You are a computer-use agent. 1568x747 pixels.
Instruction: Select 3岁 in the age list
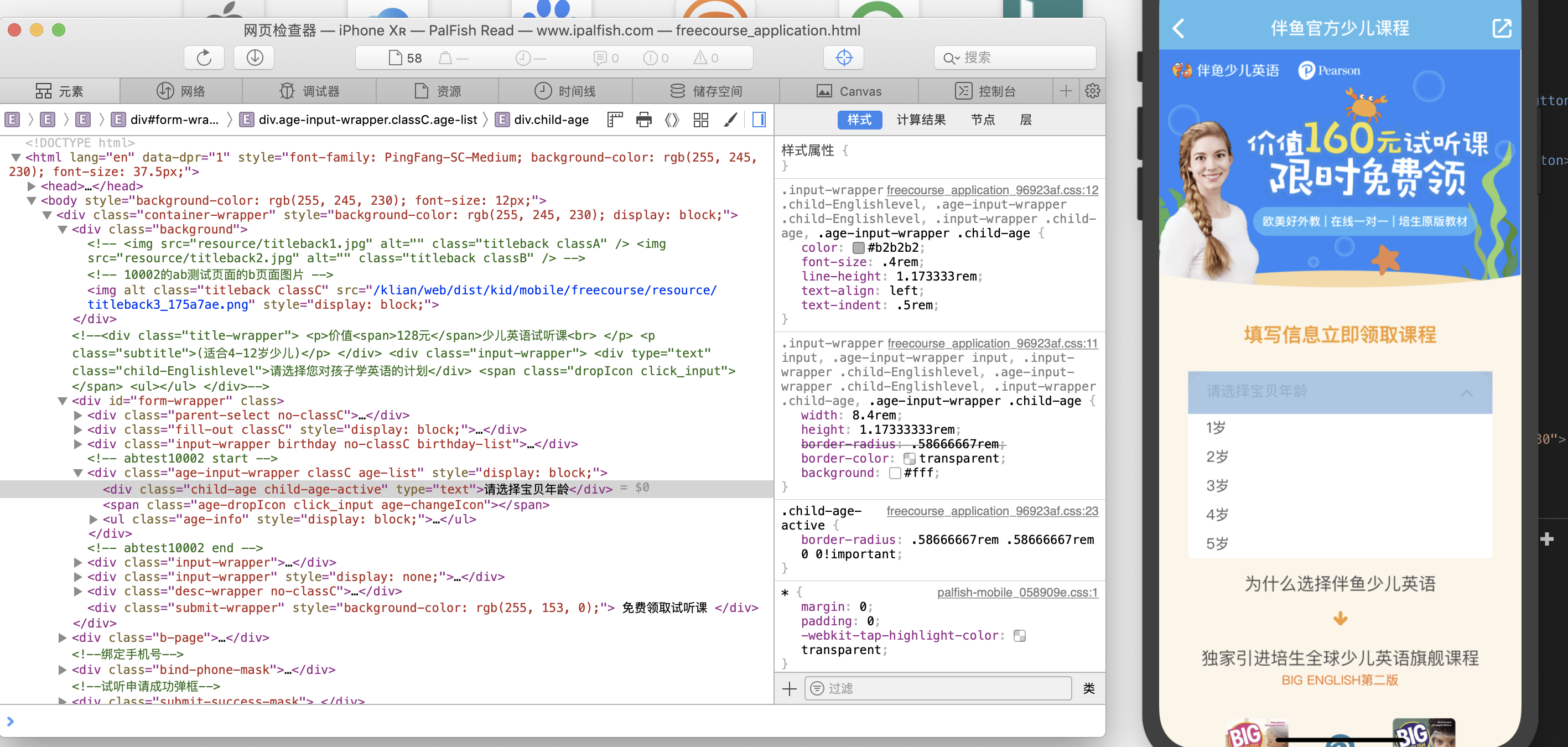pyautogui.click(x=1217, y=486)
